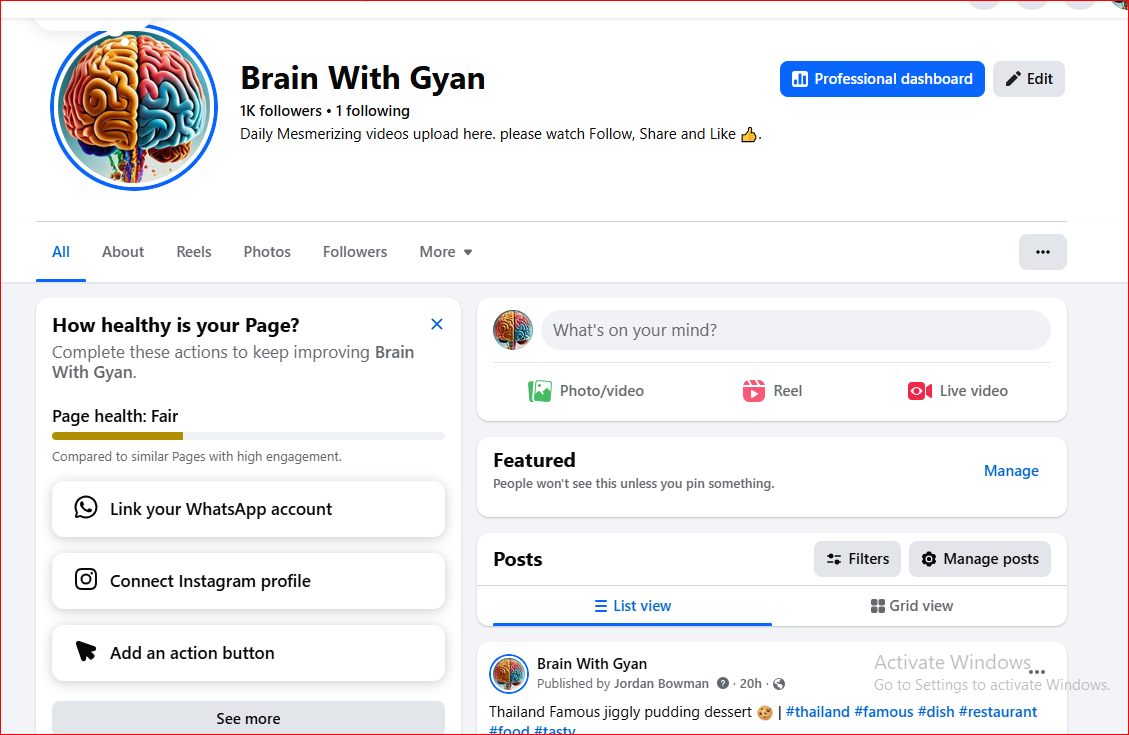The image size is (1129, 735).
Task: Dismiss the Page health card
Action: pyautogui.click(x=436, y=324)
